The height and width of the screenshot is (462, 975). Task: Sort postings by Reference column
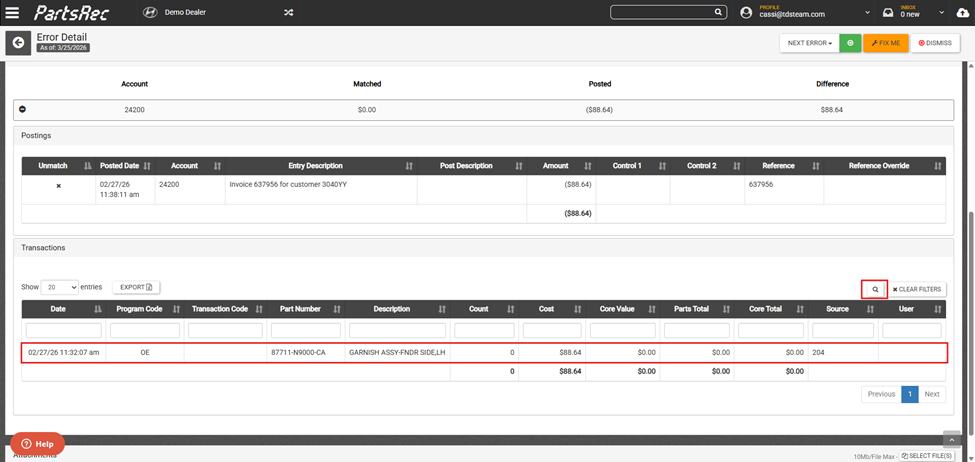click(783, 166)
